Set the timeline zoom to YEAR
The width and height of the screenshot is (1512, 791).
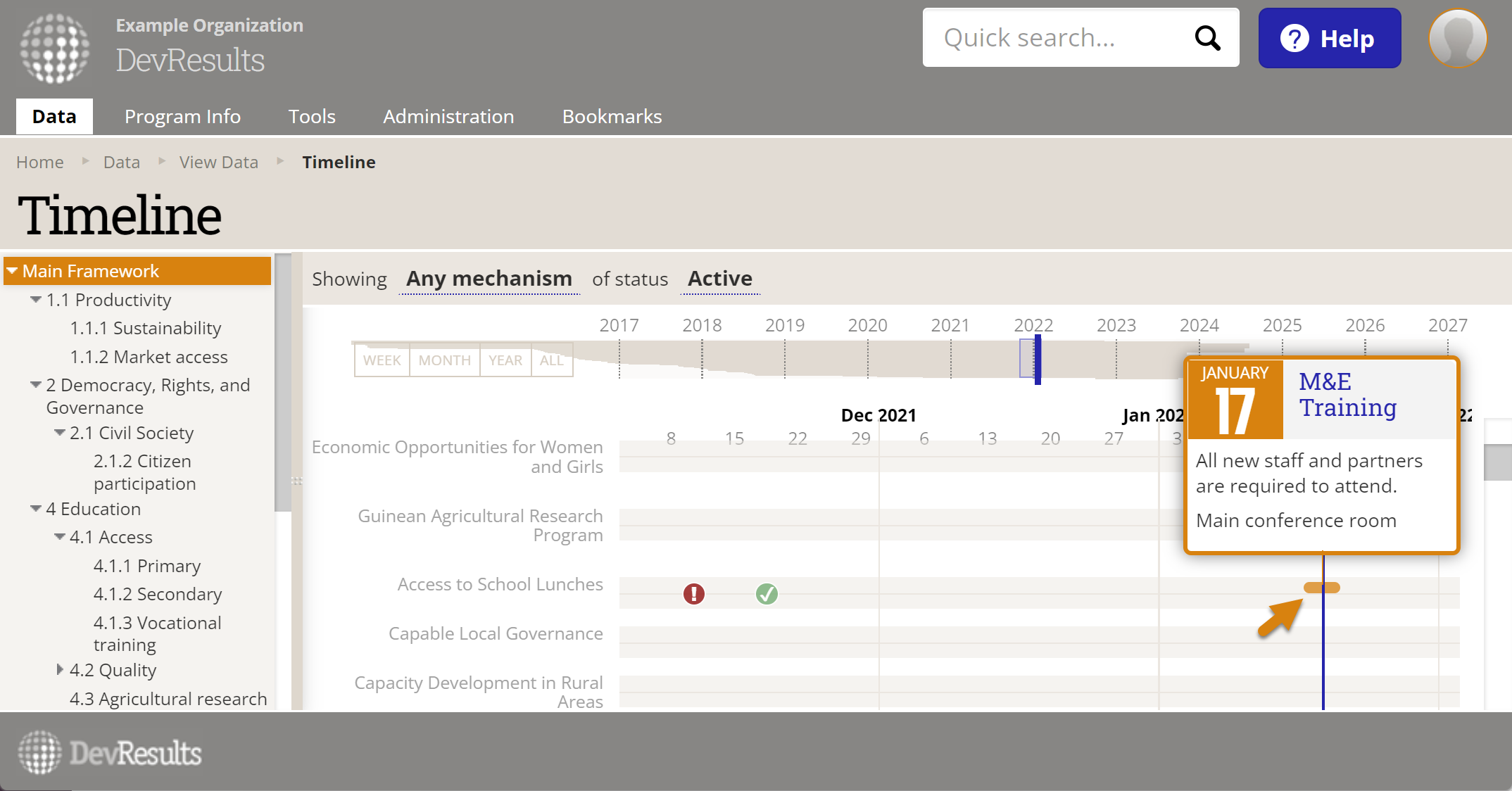505,360
